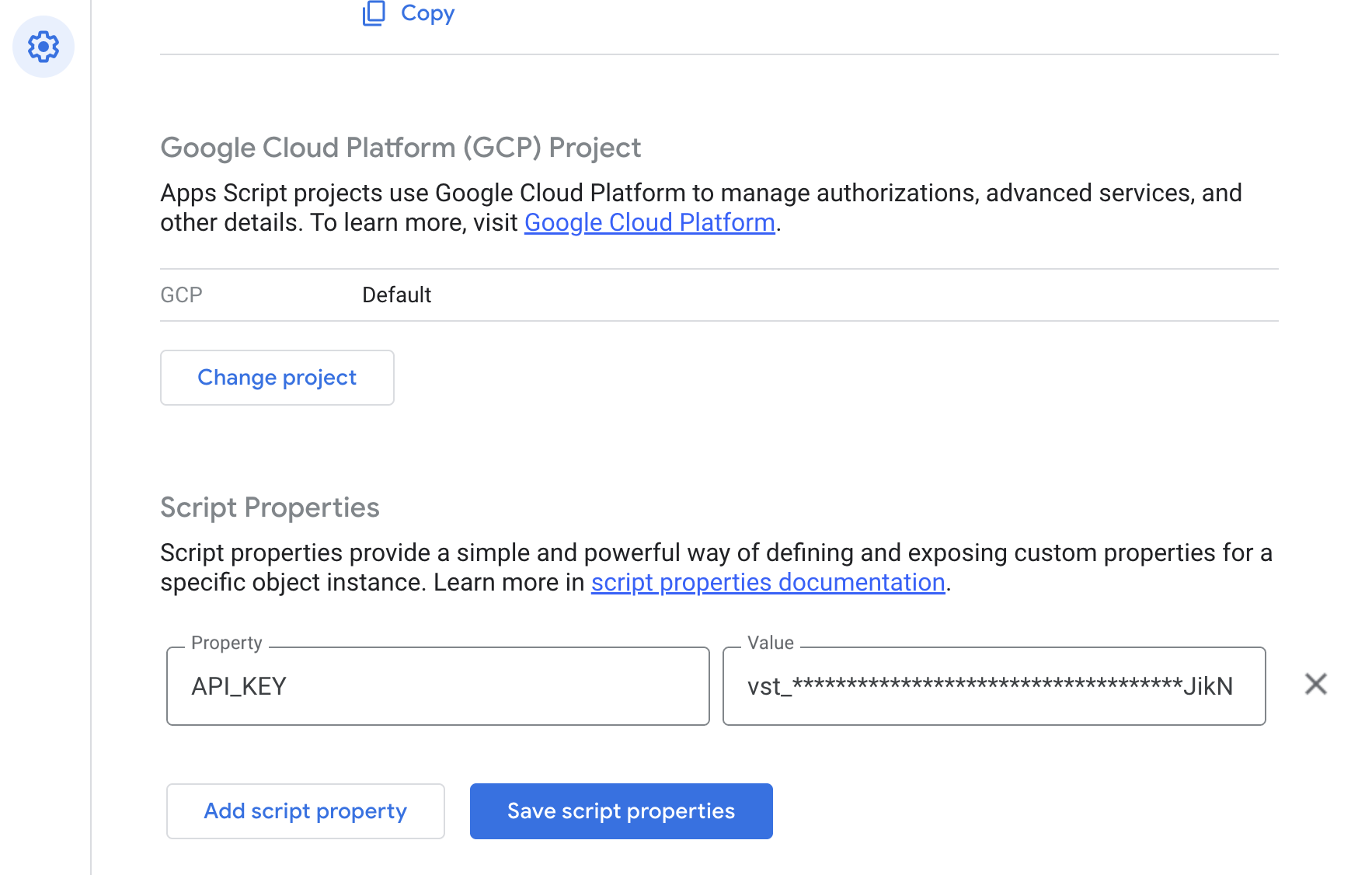Focus the Value field with vst_ key

(x=994, y=686)
